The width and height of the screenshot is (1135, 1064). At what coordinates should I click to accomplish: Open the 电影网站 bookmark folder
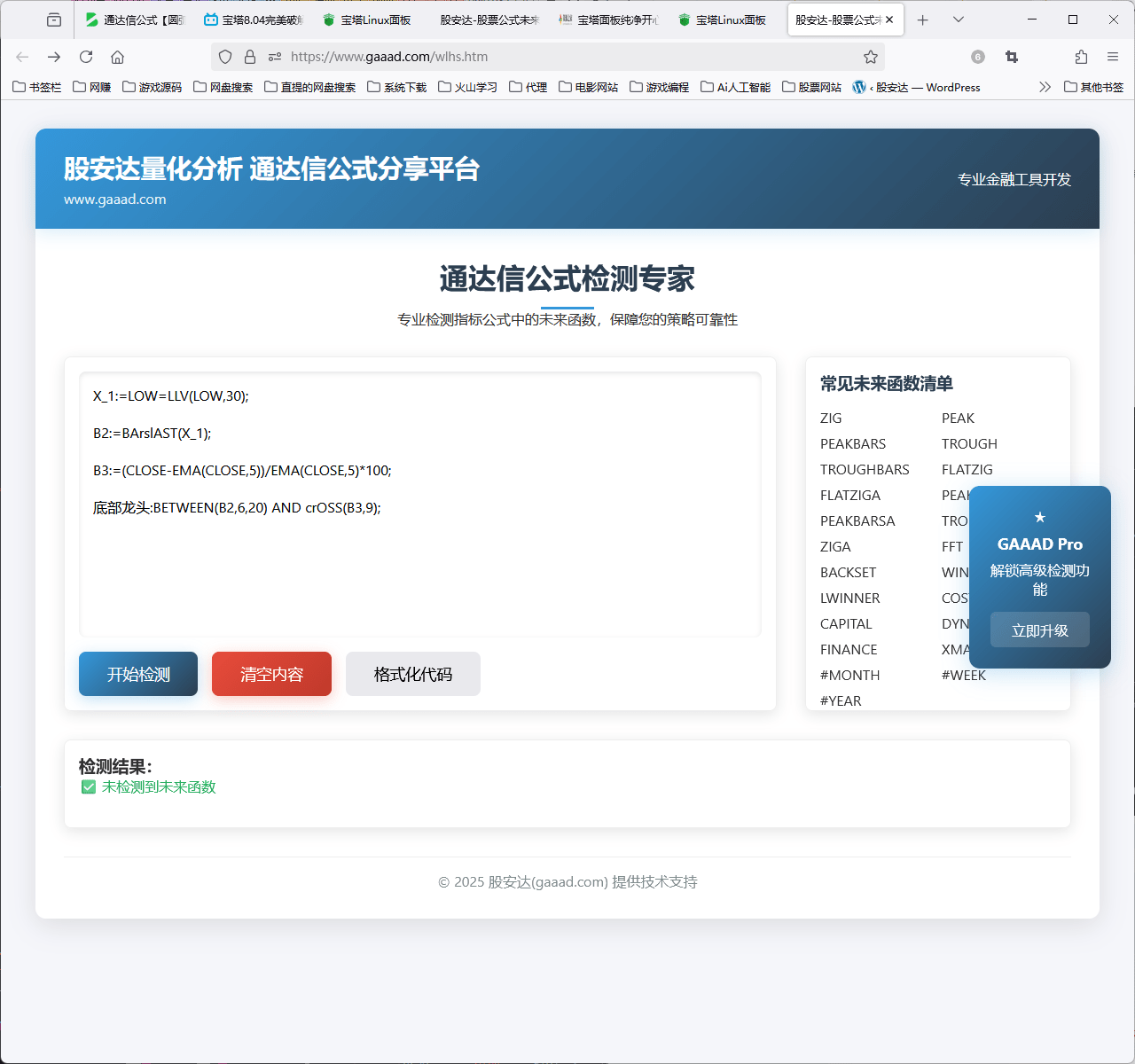pos(589,87)
